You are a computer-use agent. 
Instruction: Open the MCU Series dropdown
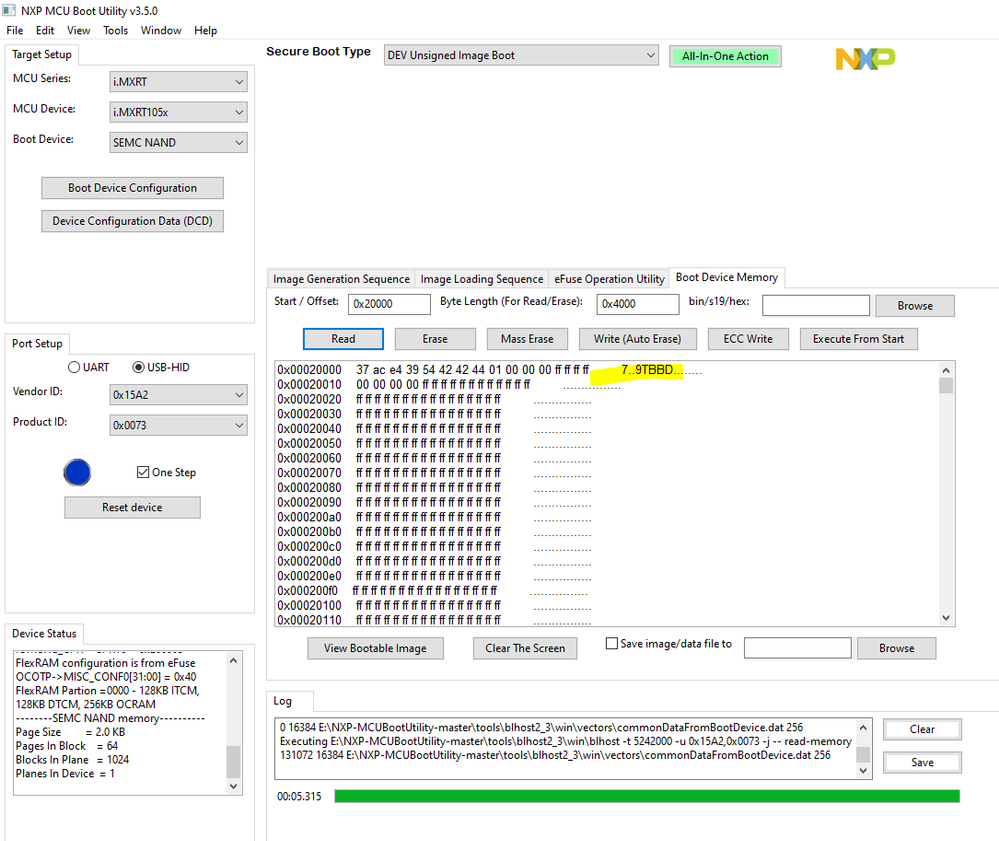tap(178, 82)
